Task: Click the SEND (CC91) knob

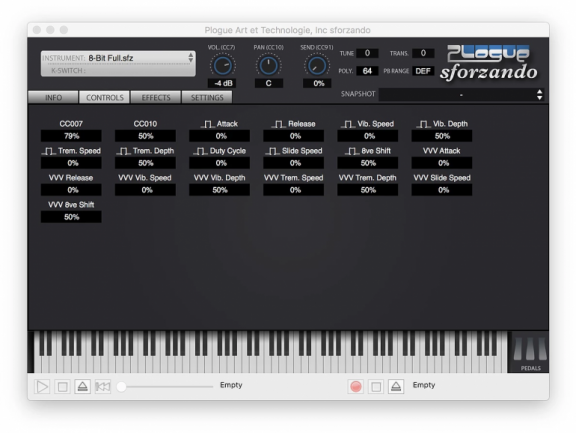Action: [x=317, y=66]
